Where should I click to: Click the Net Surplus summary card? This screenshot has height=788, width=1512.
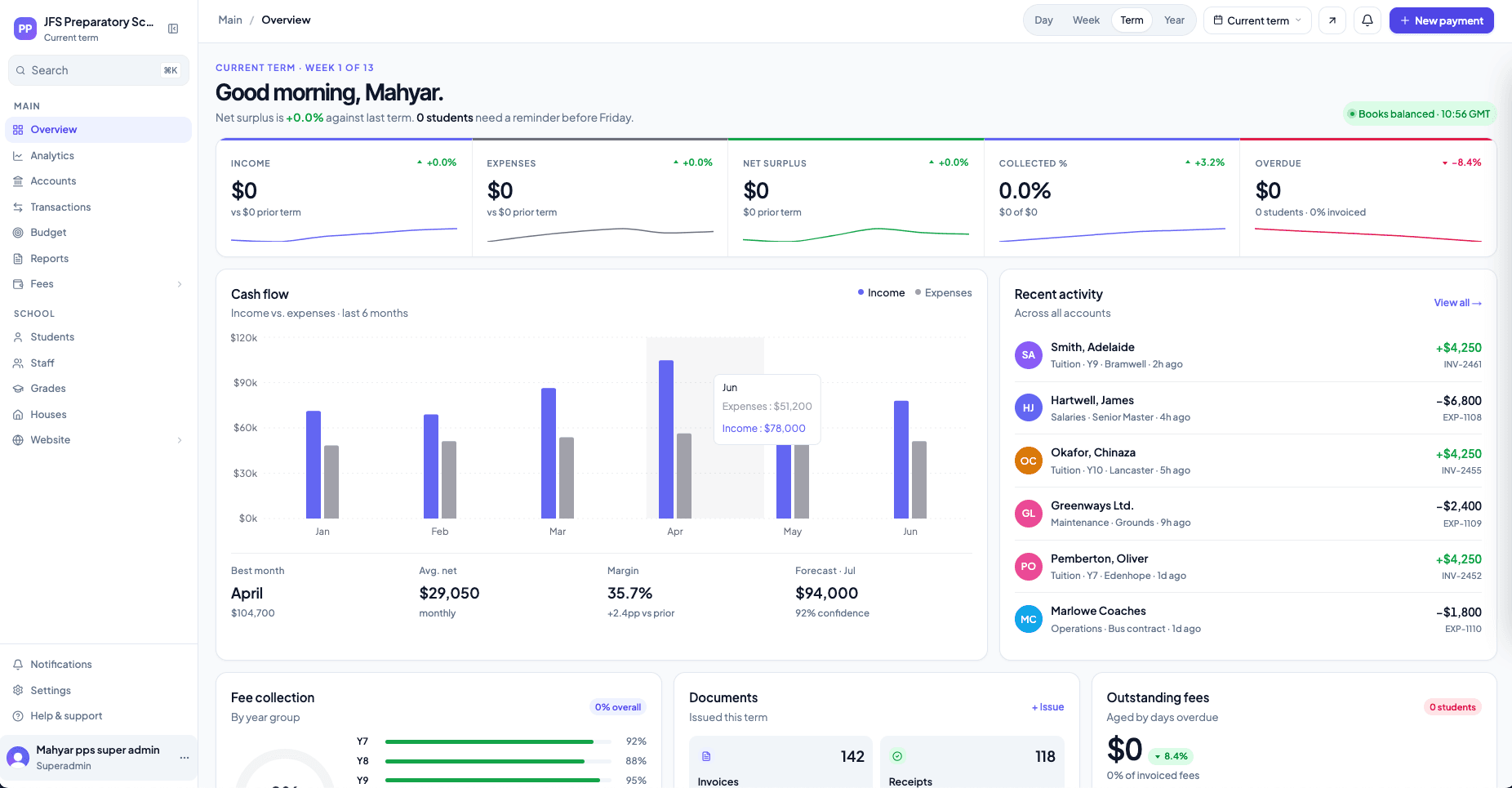coord(856,198)
